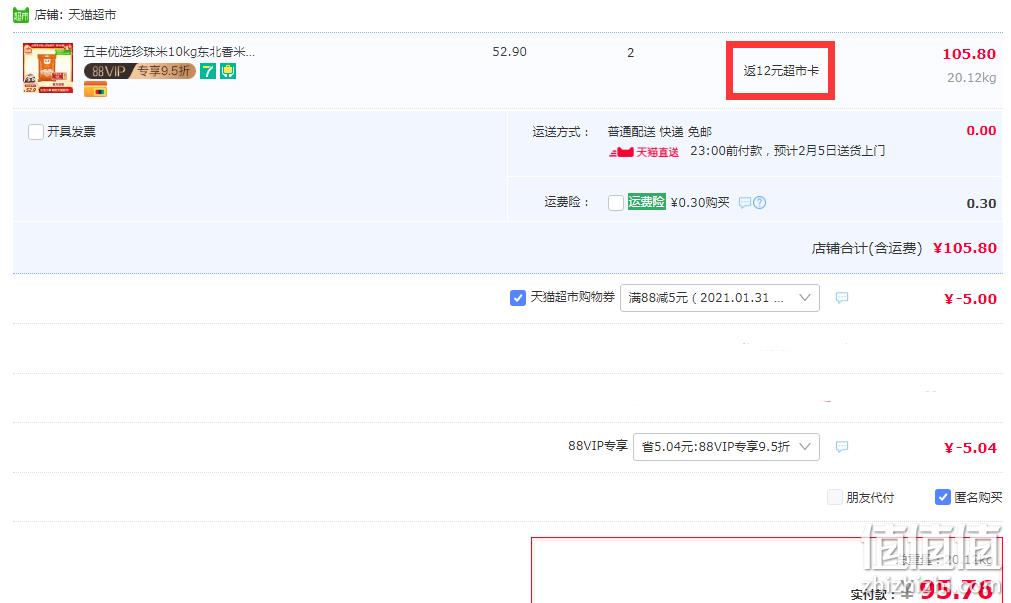Image resolution: width=1011 pixels, height=603 pixels.
Task: Click the green 运费险 badge
Action: pyautogui.click(x=646, y=202)
